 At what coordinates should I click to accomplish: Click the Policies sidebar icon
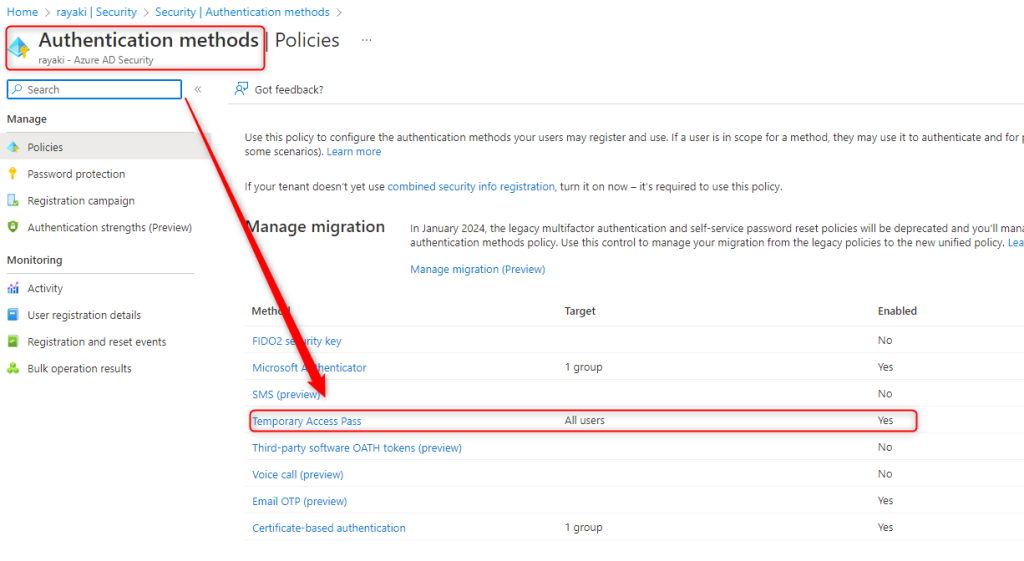(x=13, y=147)
